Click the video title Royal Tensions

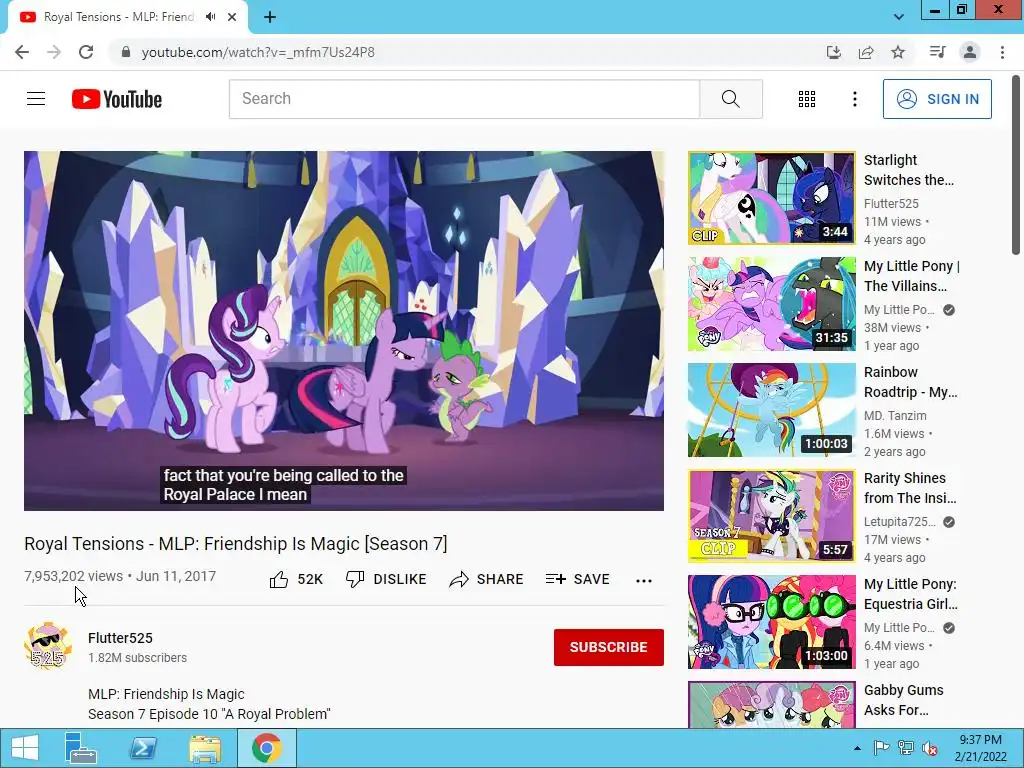pyautogui.click(x=236, y=543)
